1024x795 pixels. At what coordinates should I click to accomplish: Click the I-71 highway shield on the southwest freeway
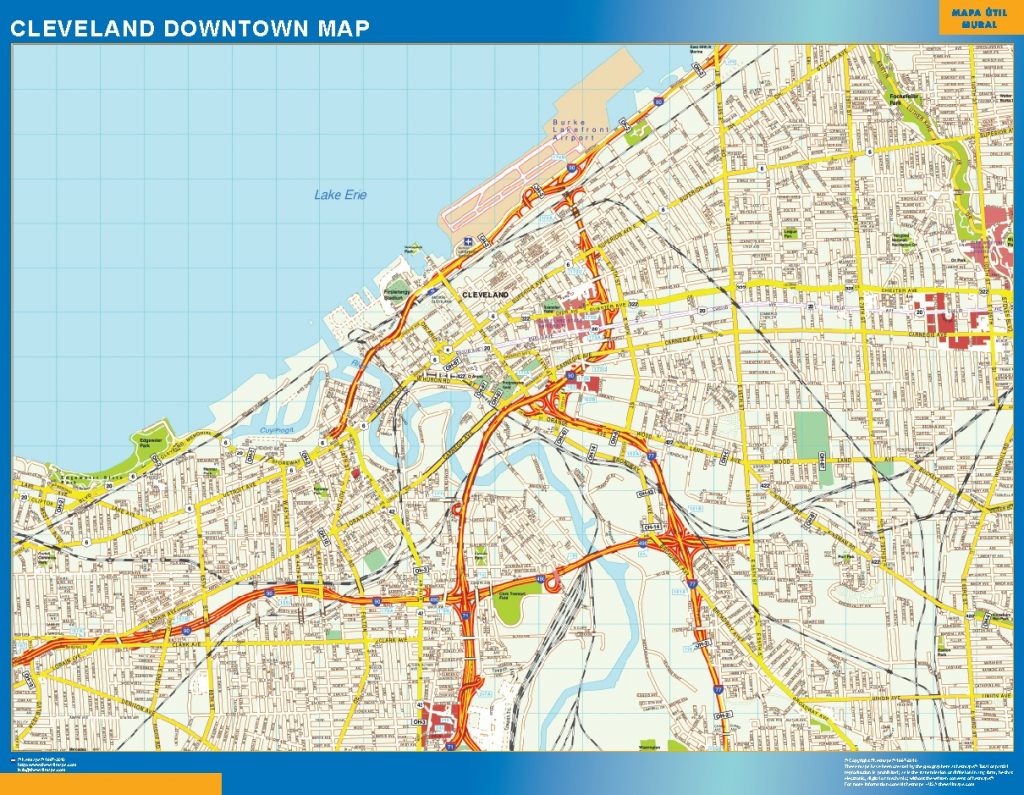tap(464, 613)
